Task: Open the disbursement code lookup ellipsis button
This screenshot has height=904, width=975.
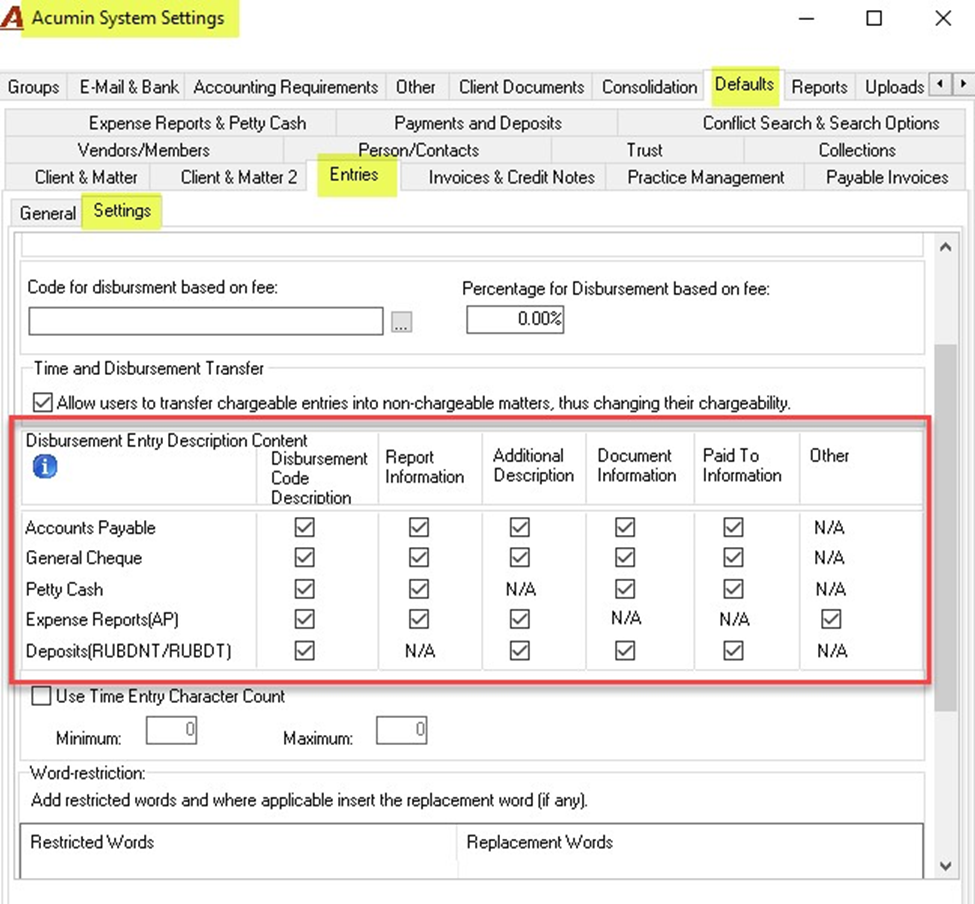Action: pyautogui.click(x=402, y=322)
